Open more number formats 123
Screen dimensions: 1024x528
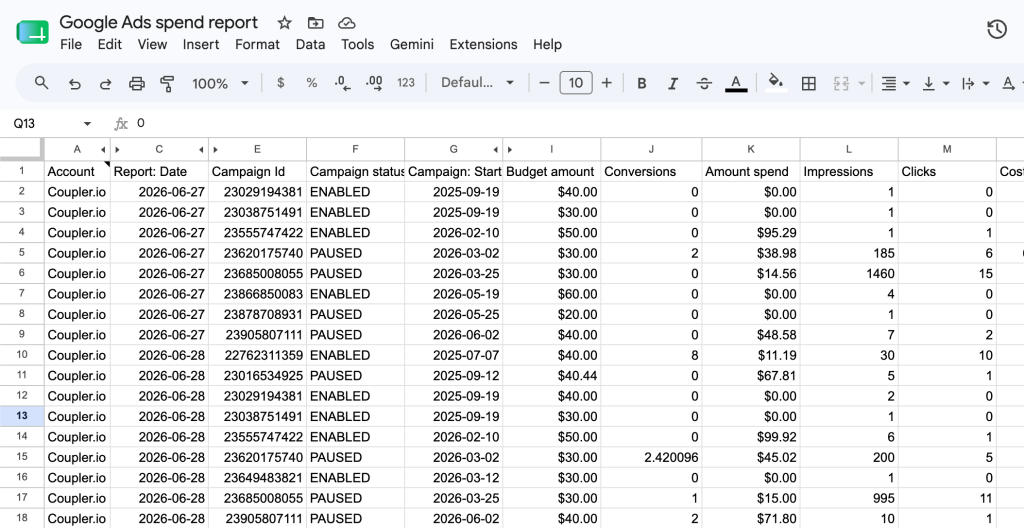point(406,83)
